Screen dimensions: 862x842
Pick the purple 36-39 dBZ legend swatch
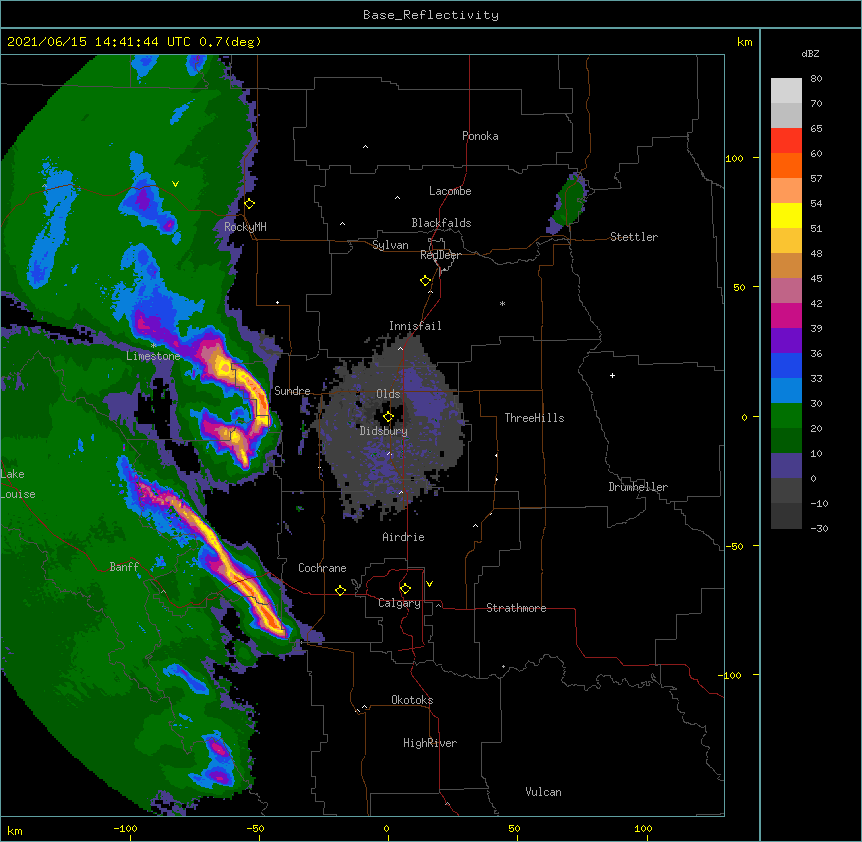click(x=786, y=341)
